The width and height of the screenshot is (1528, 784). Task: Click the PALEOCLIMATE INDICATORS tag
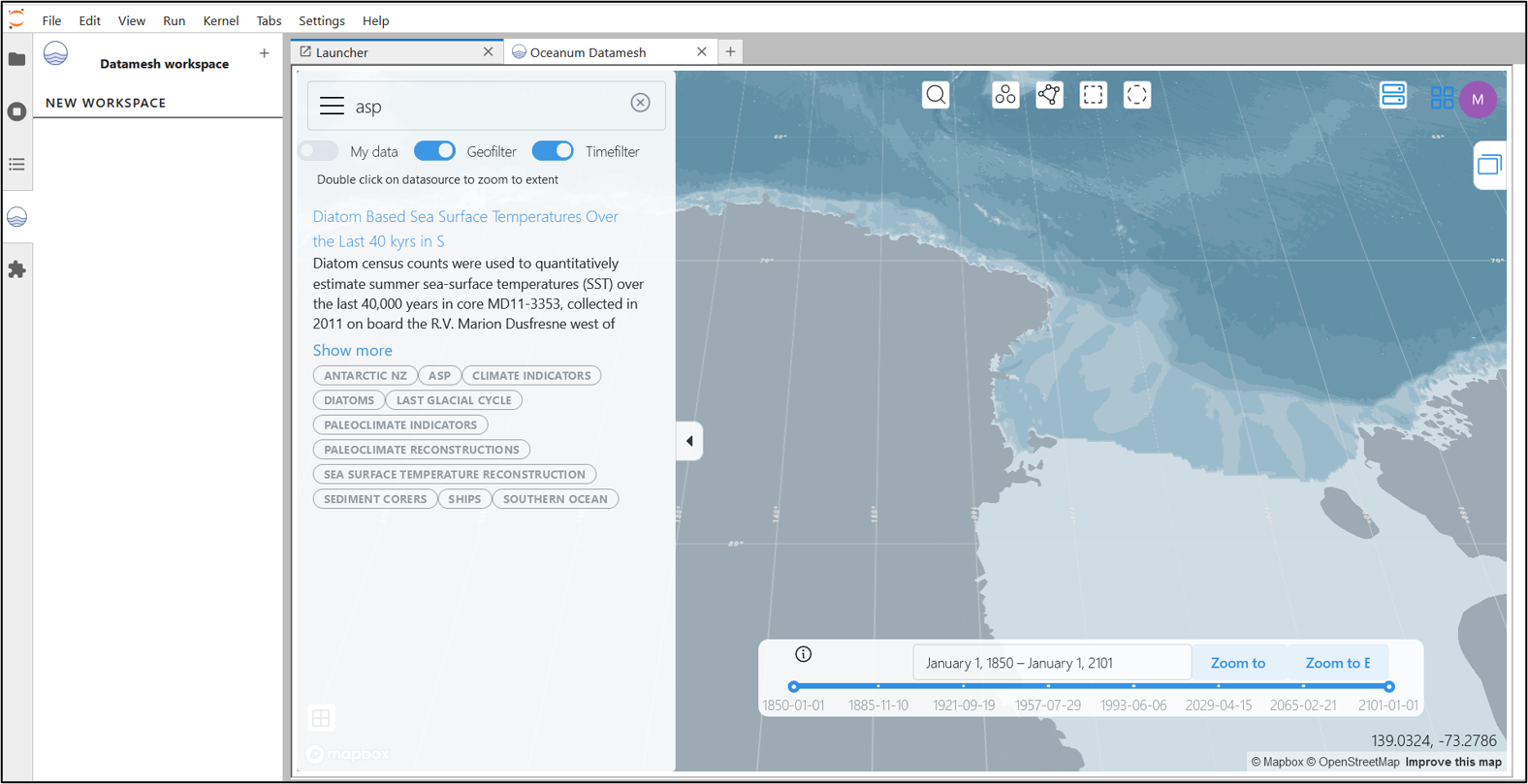400,424
